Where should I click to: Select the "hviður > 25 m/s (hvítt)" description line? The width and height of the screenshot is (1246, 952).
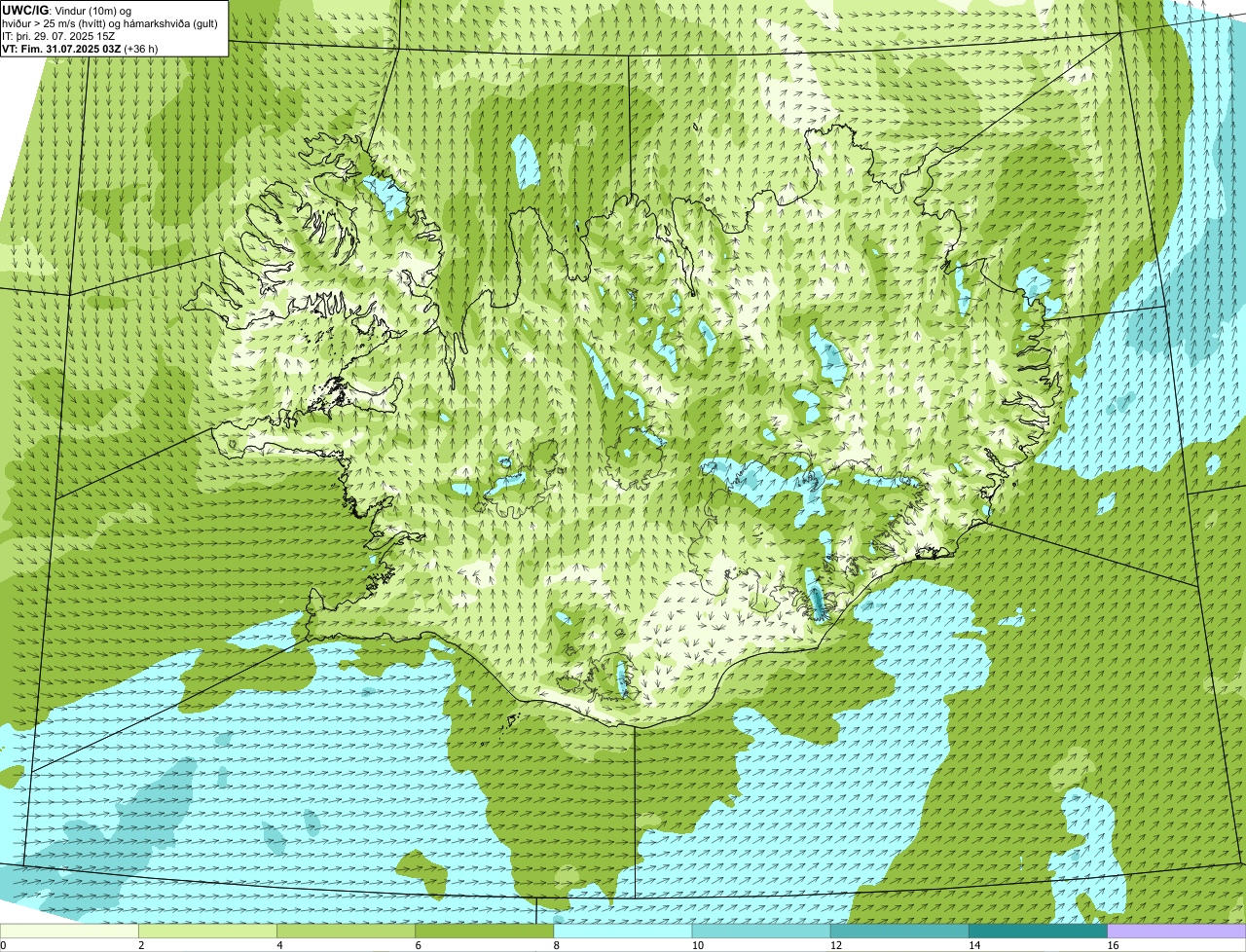(112, 23)
